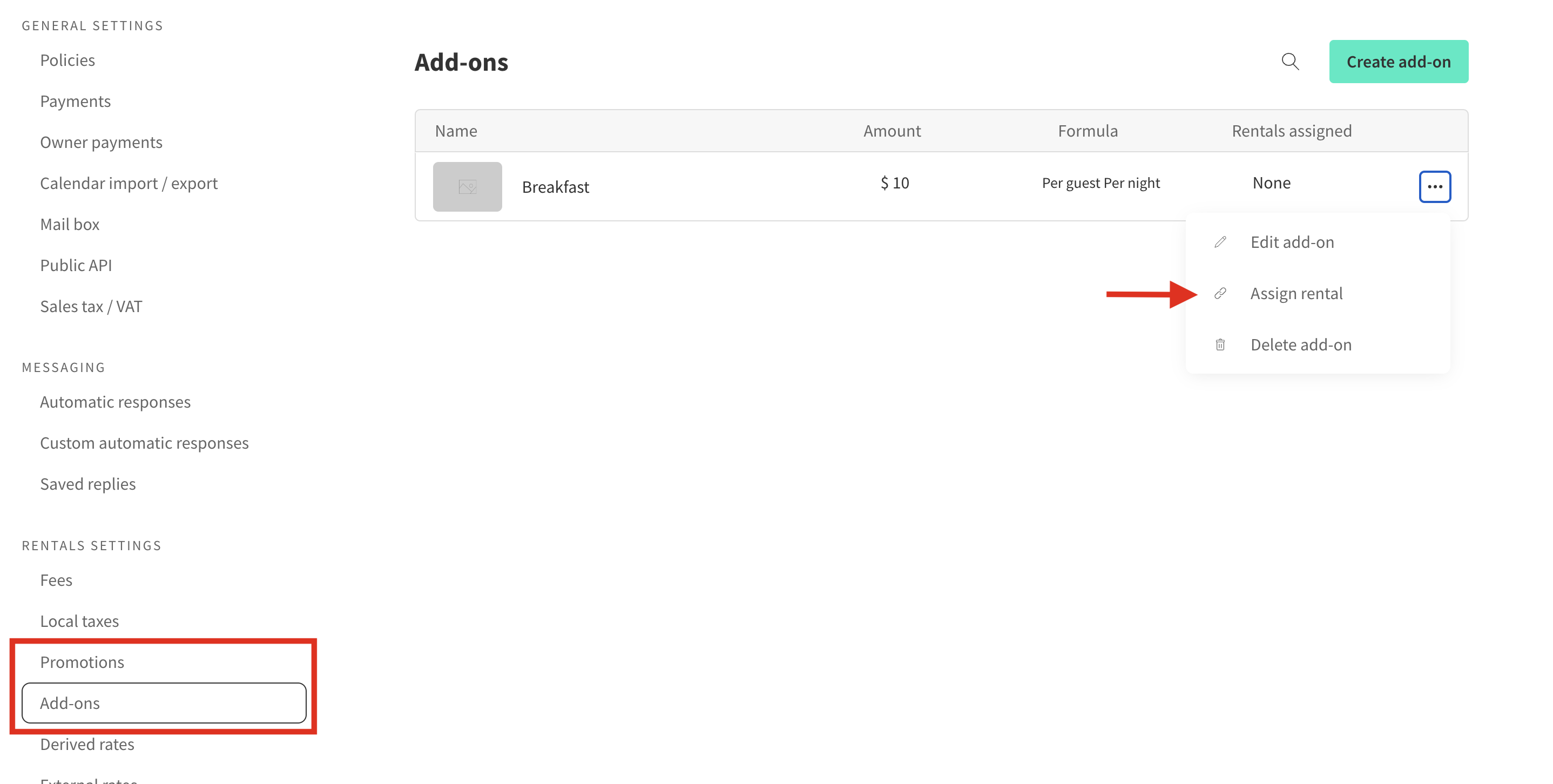Click the pencil icon beside Edit add-on
Screen dimensions: 1553x784
tap(1221, 242)
